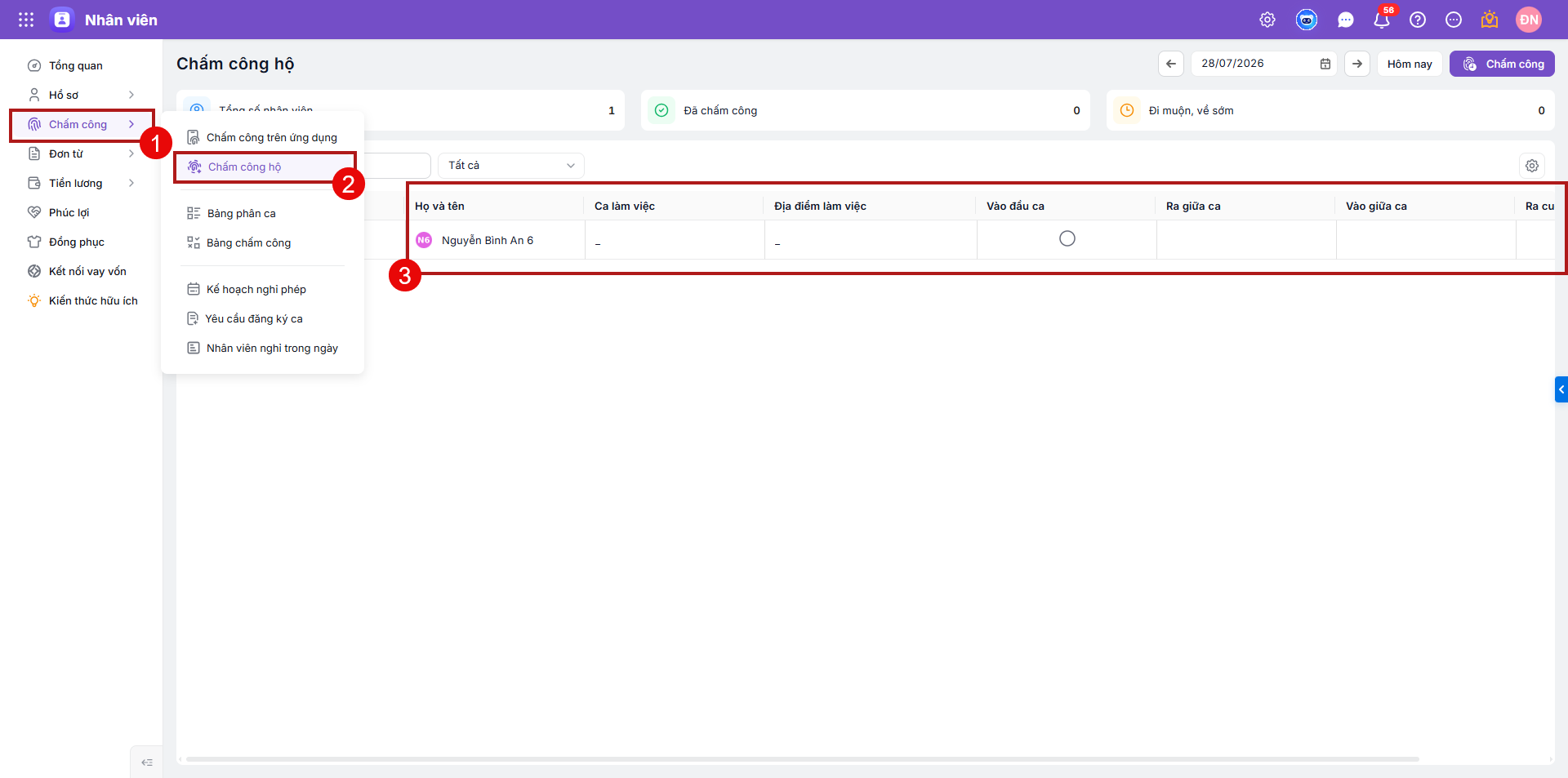Click employee name Nguyễn Bình An 6
Image resolution: width=1568 pixels, height=778 pixels.
[488, 240]
